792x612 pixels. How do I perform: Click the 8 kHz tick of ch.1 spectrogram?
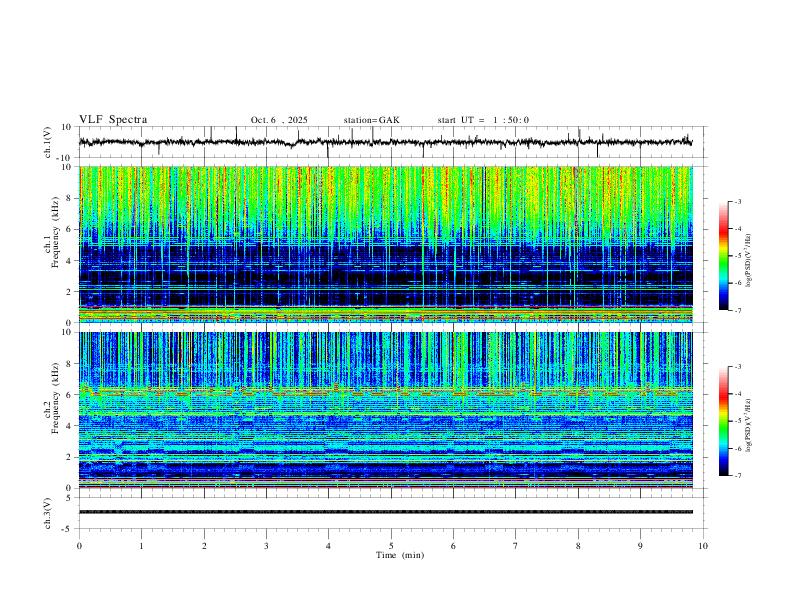click(70, 198)
